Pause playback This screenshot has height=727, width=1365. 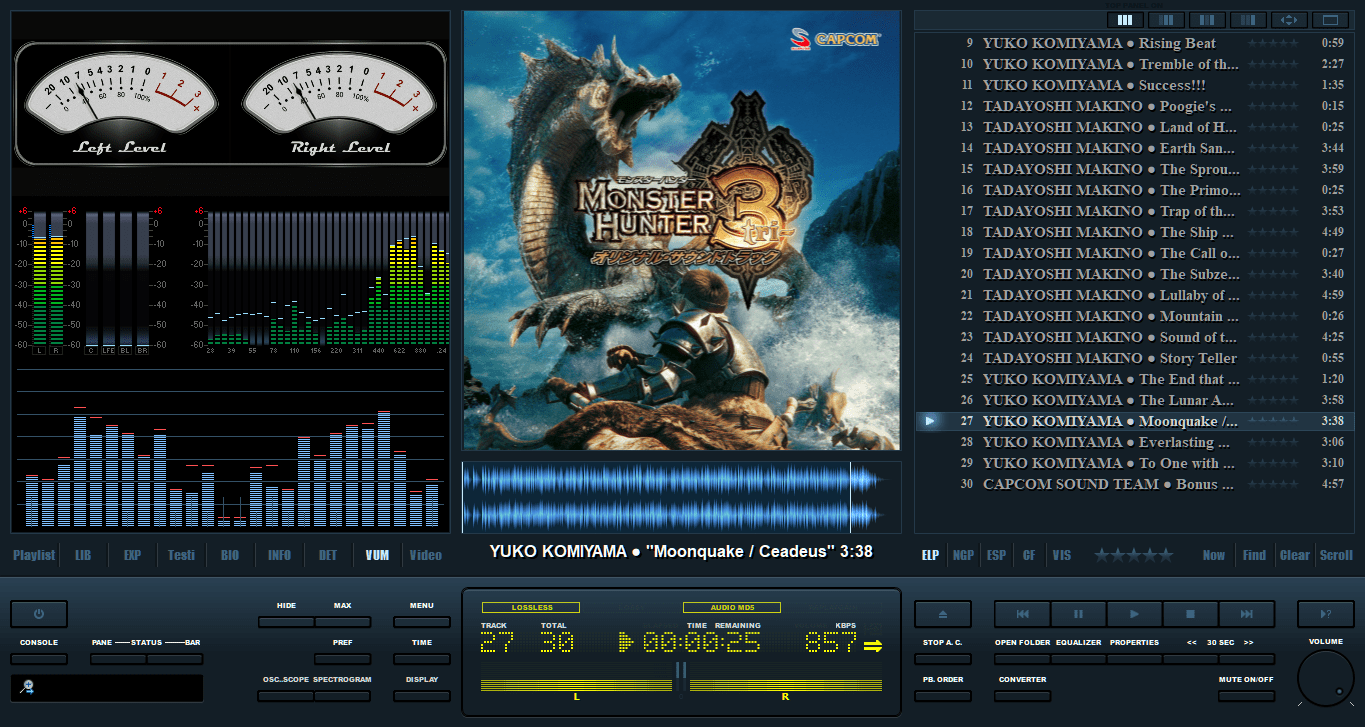[1078, 614]
